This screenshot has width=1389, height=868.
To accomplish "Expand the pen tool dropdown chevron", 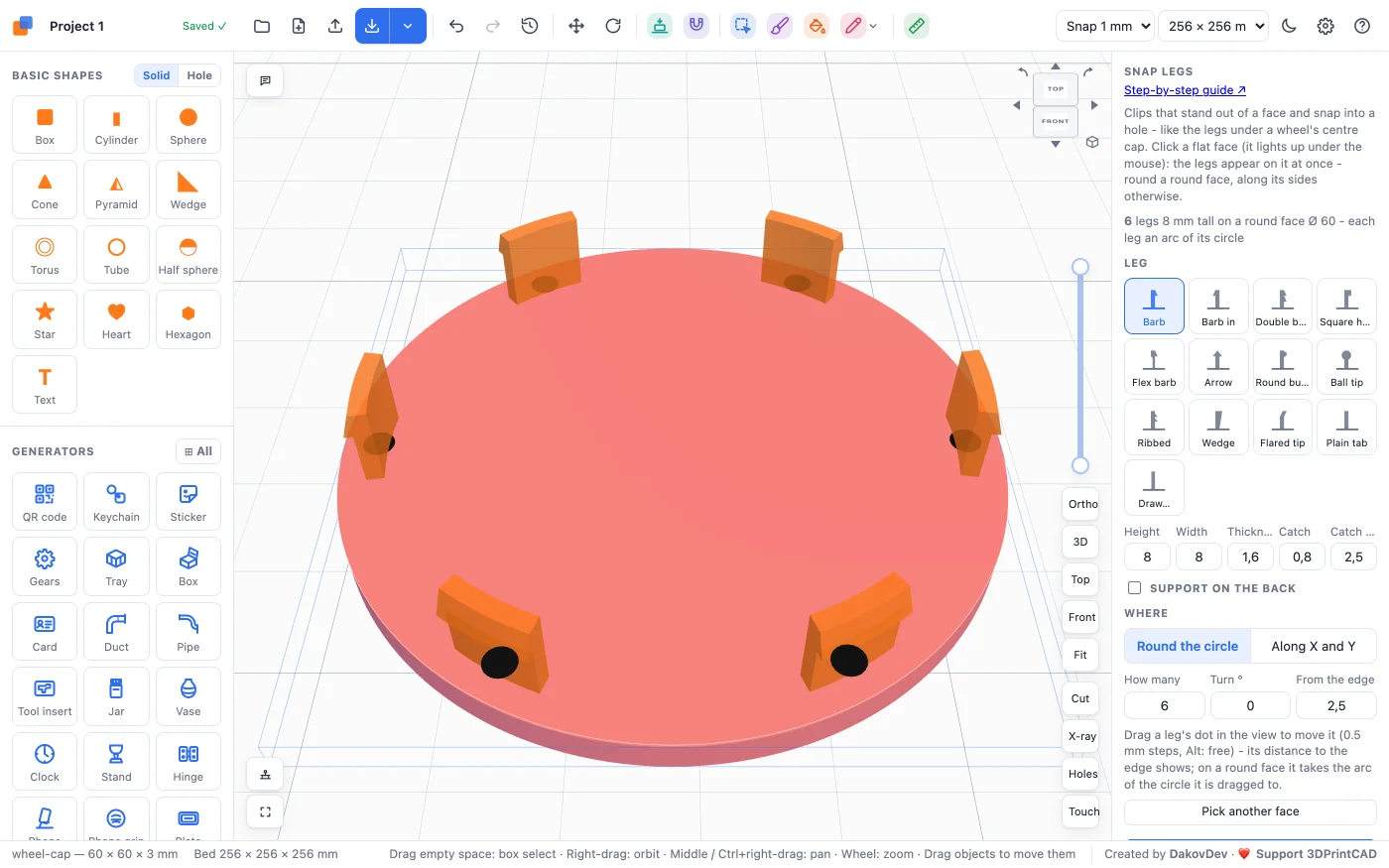I will (873, 27).
